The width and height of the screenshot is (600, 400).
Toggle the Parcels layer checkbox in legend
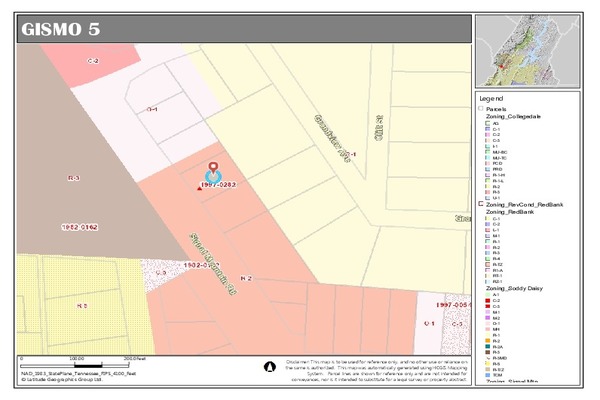pos(482,109)
